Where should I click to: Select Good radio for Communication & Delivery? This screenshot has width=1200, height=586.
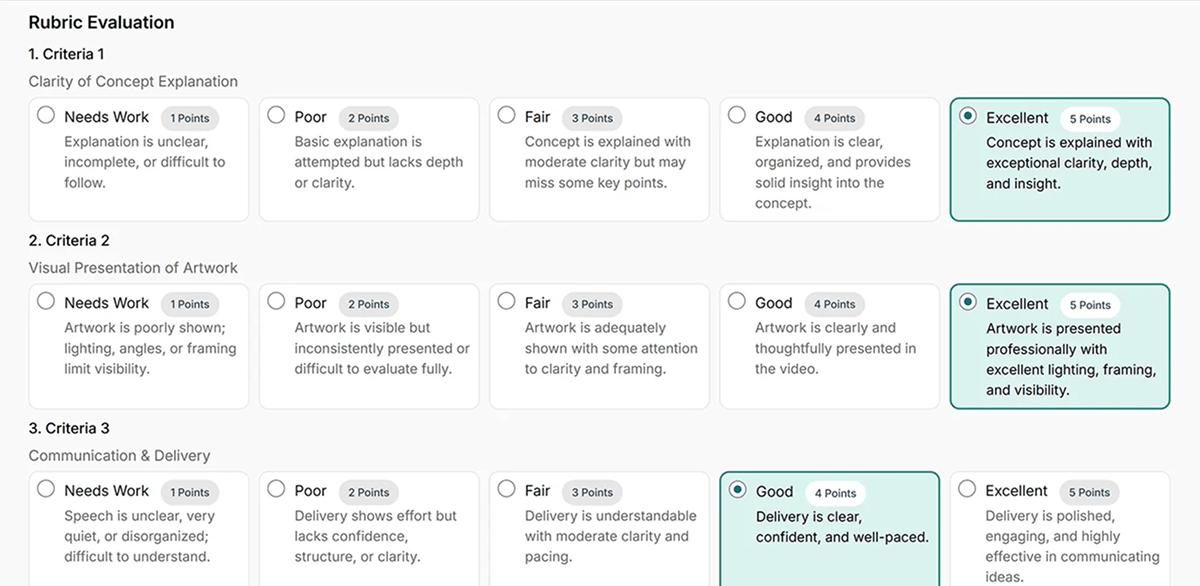coord(738,490)
